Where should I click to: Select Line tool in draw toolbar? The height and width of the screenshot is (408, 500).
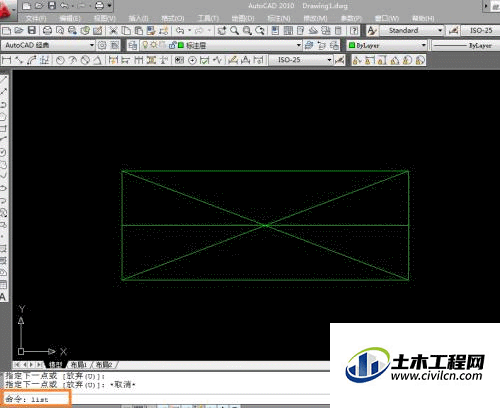coord(3,79)
